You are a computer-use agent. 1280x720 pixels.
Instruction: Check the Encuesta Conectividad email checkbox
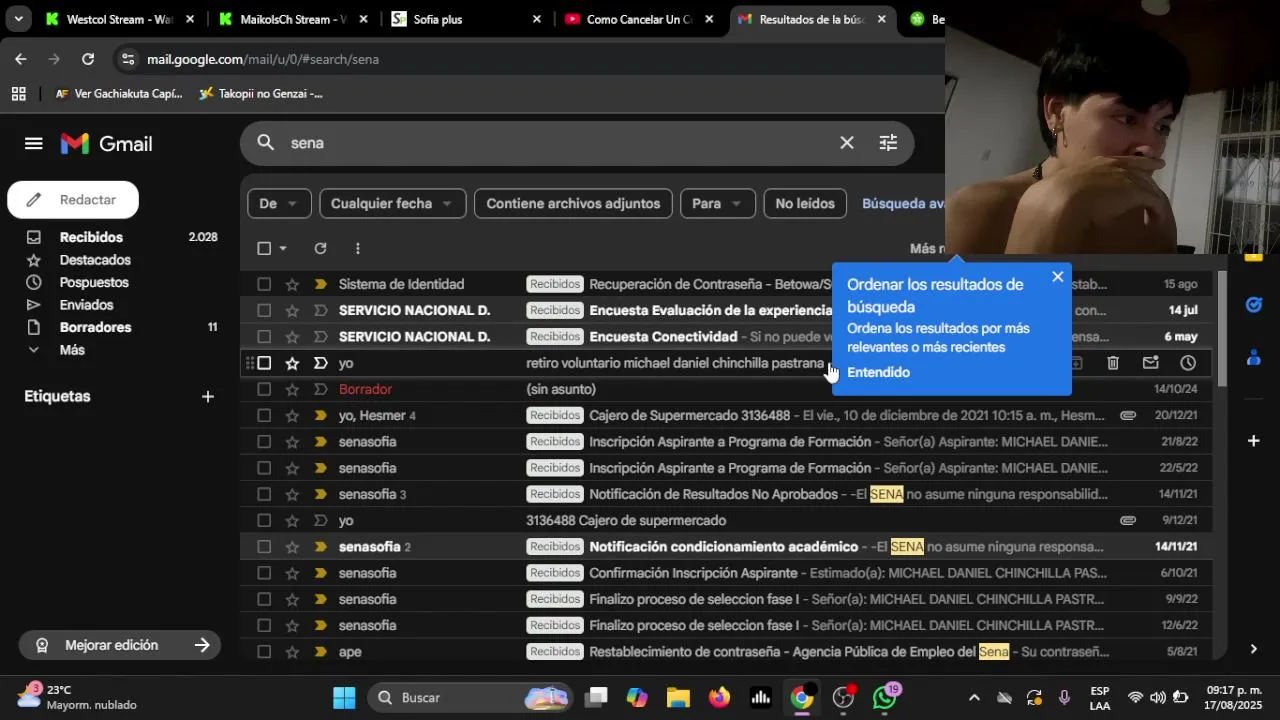pos(264,337)
